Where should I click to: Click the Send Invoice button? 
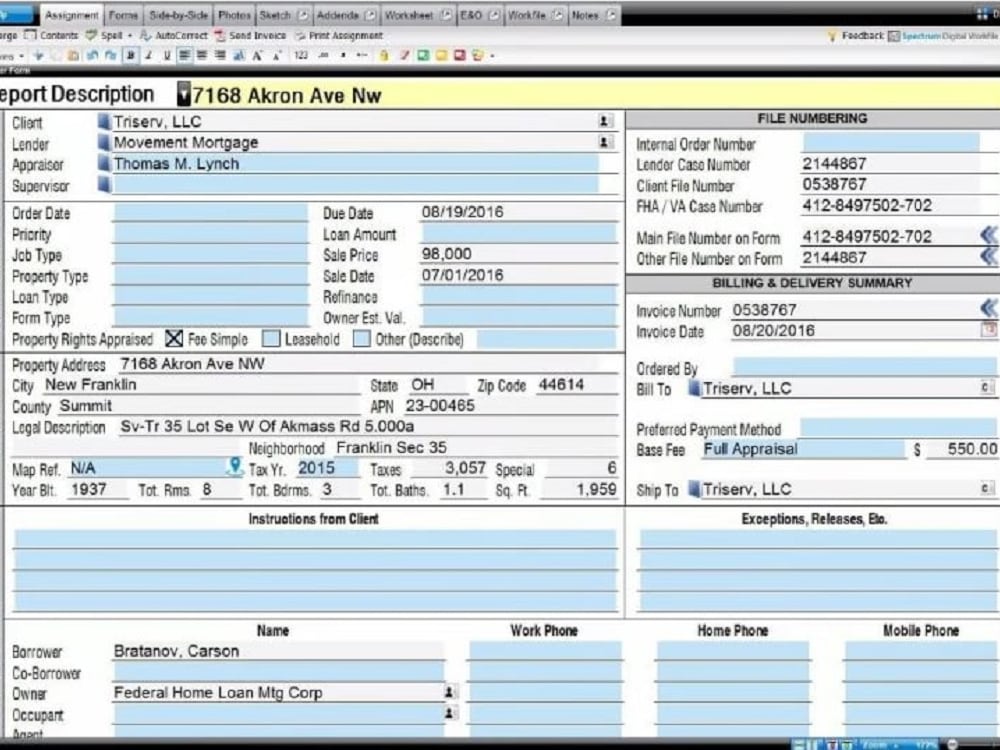point(250,35)
